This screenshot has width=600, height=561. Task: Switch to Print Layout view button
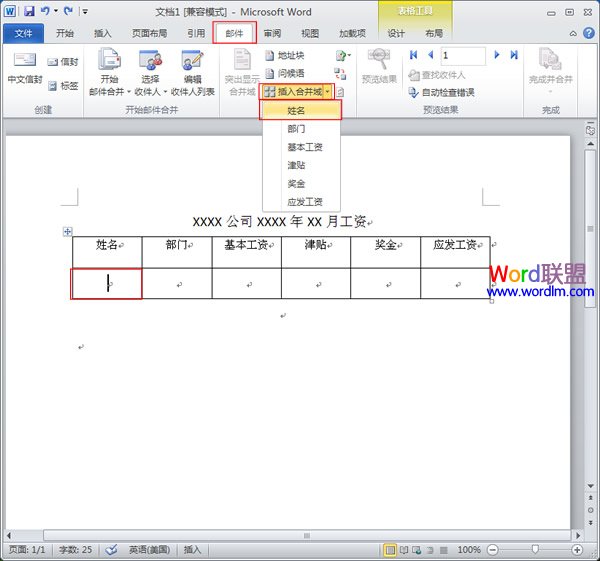391,550
